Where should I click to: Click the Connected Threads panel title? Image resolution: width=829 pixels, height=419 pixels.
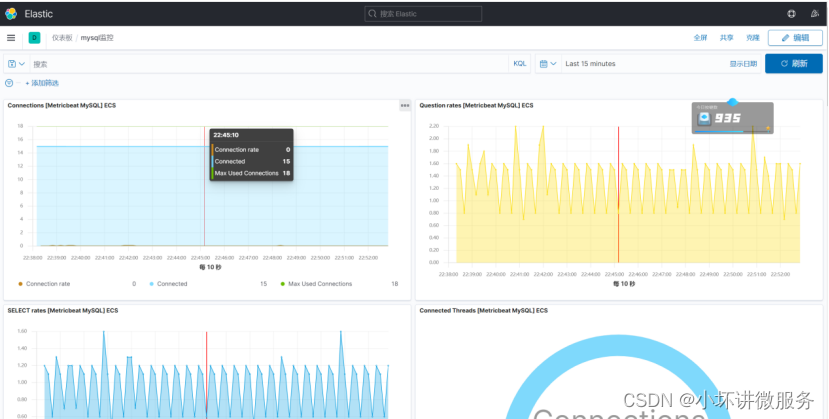click(x=483, y=311)
